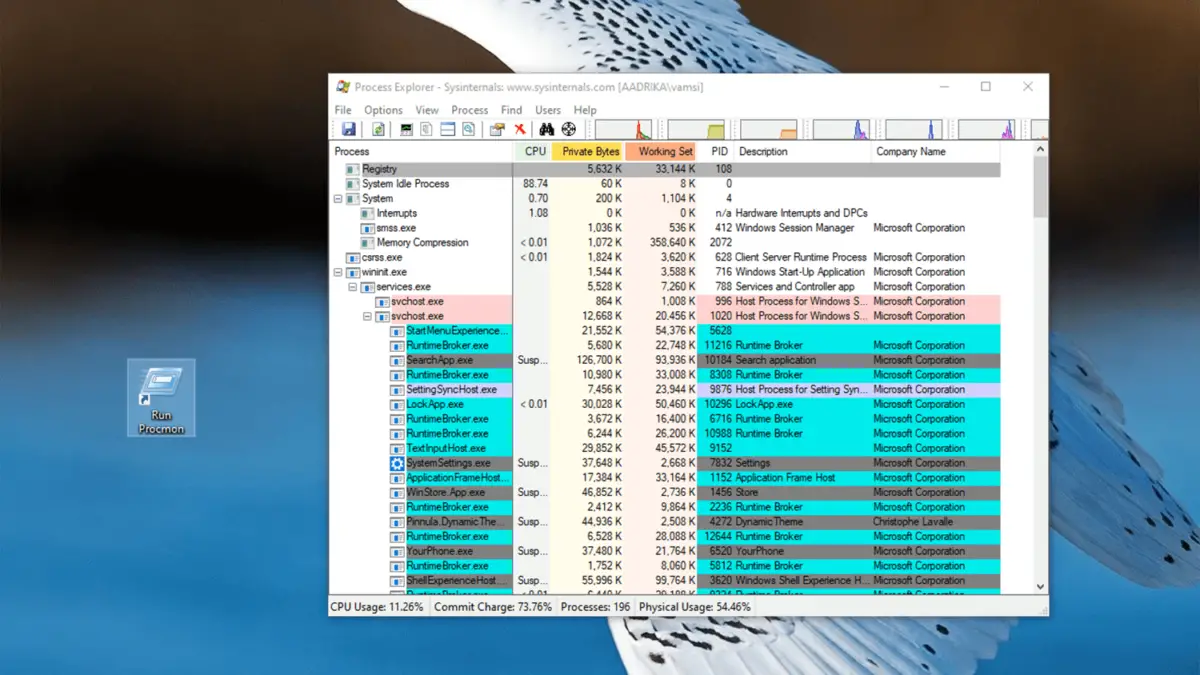Collapse the svchost.exe PID 1020 node

368,316
